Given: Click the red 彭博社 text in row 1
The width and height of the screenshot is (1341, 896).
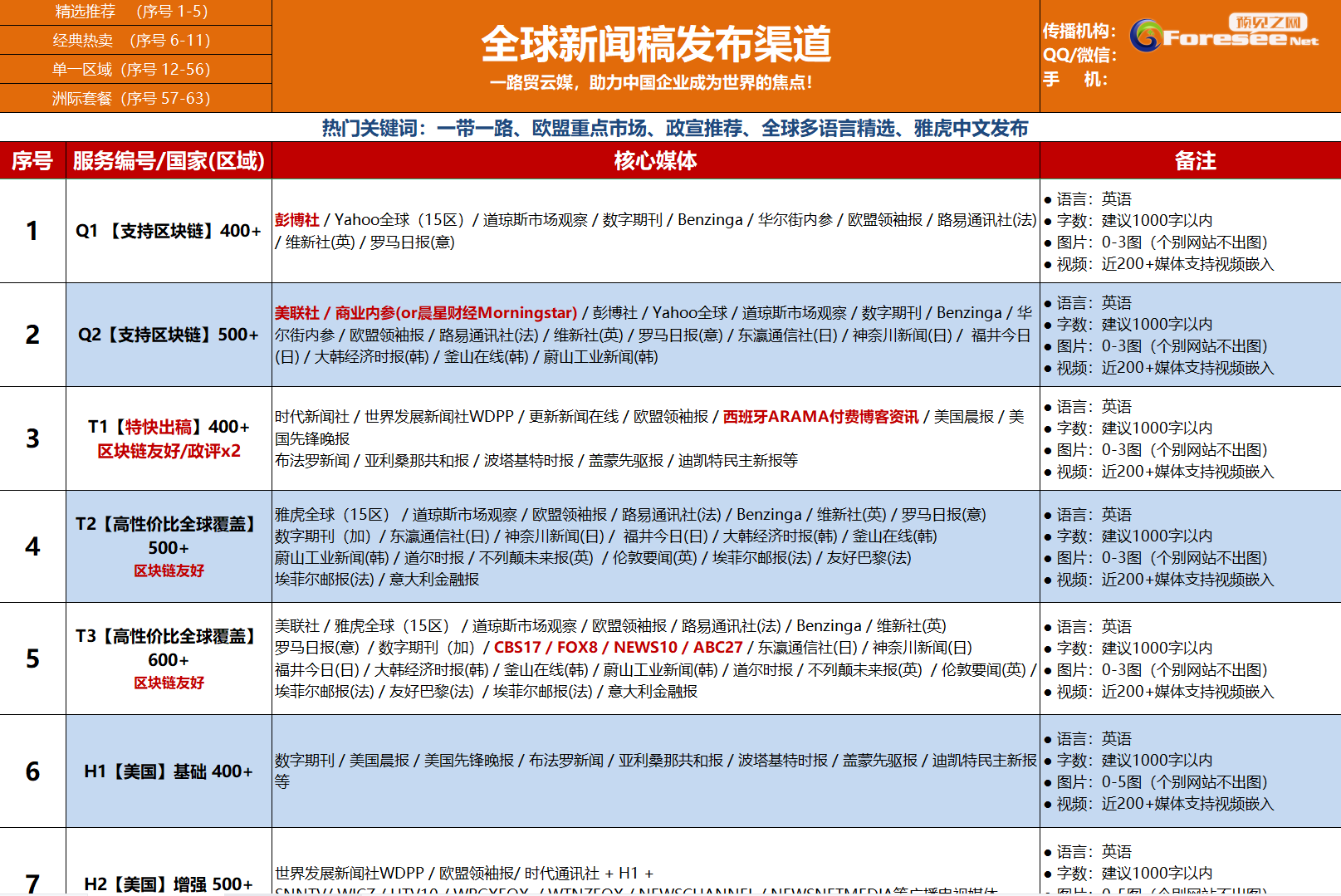Looking at the screenshot, I should [x=297, y=220].
